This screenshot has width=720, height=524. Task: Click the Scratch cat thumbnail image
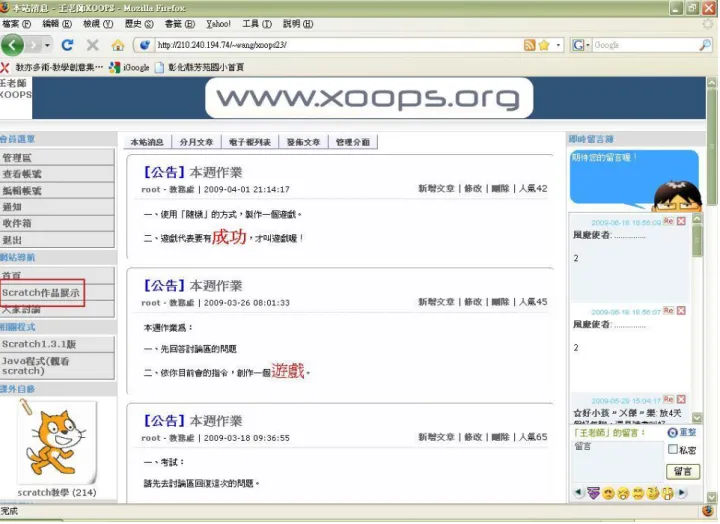point(57,442)
